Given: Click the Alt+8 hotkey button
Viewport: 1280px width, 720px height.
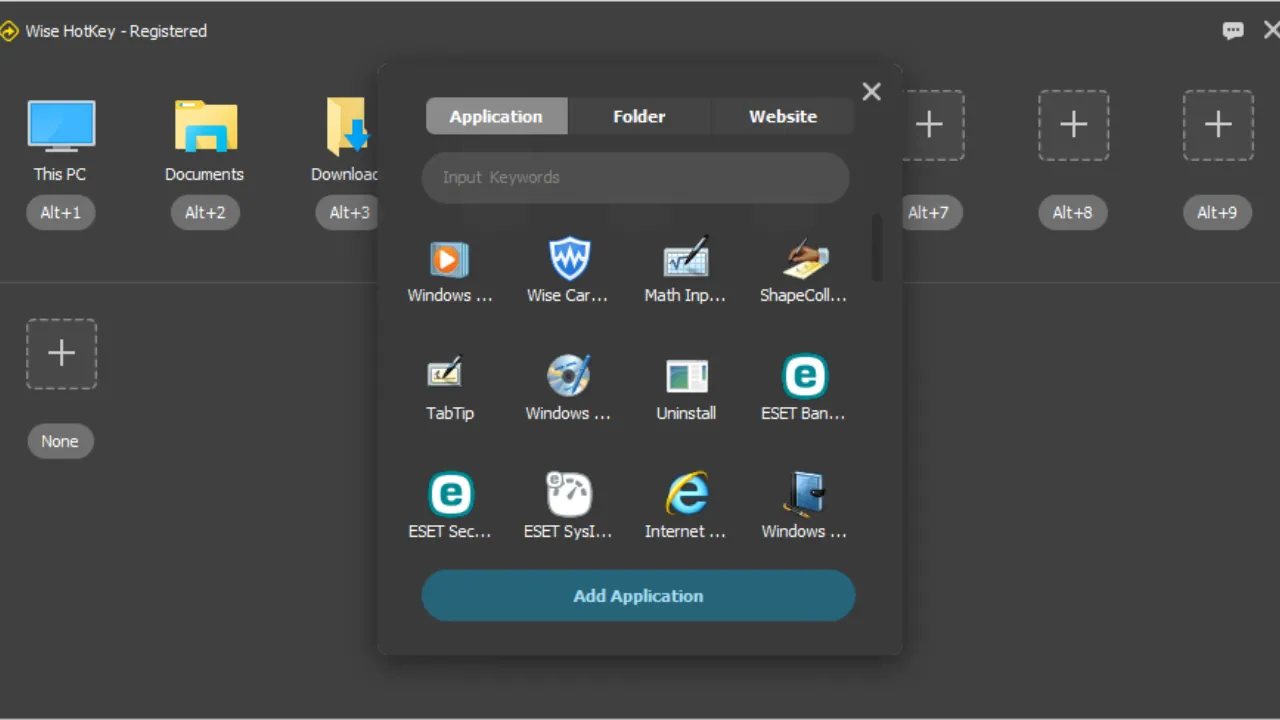Looking at the screenshot, I should 1072,212.
